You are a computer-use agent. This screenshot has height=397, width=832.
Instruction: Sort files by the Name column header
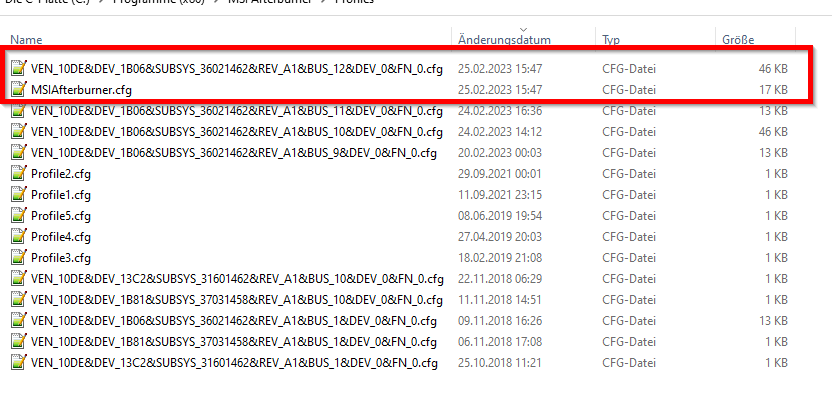click(x=26, y=40)
